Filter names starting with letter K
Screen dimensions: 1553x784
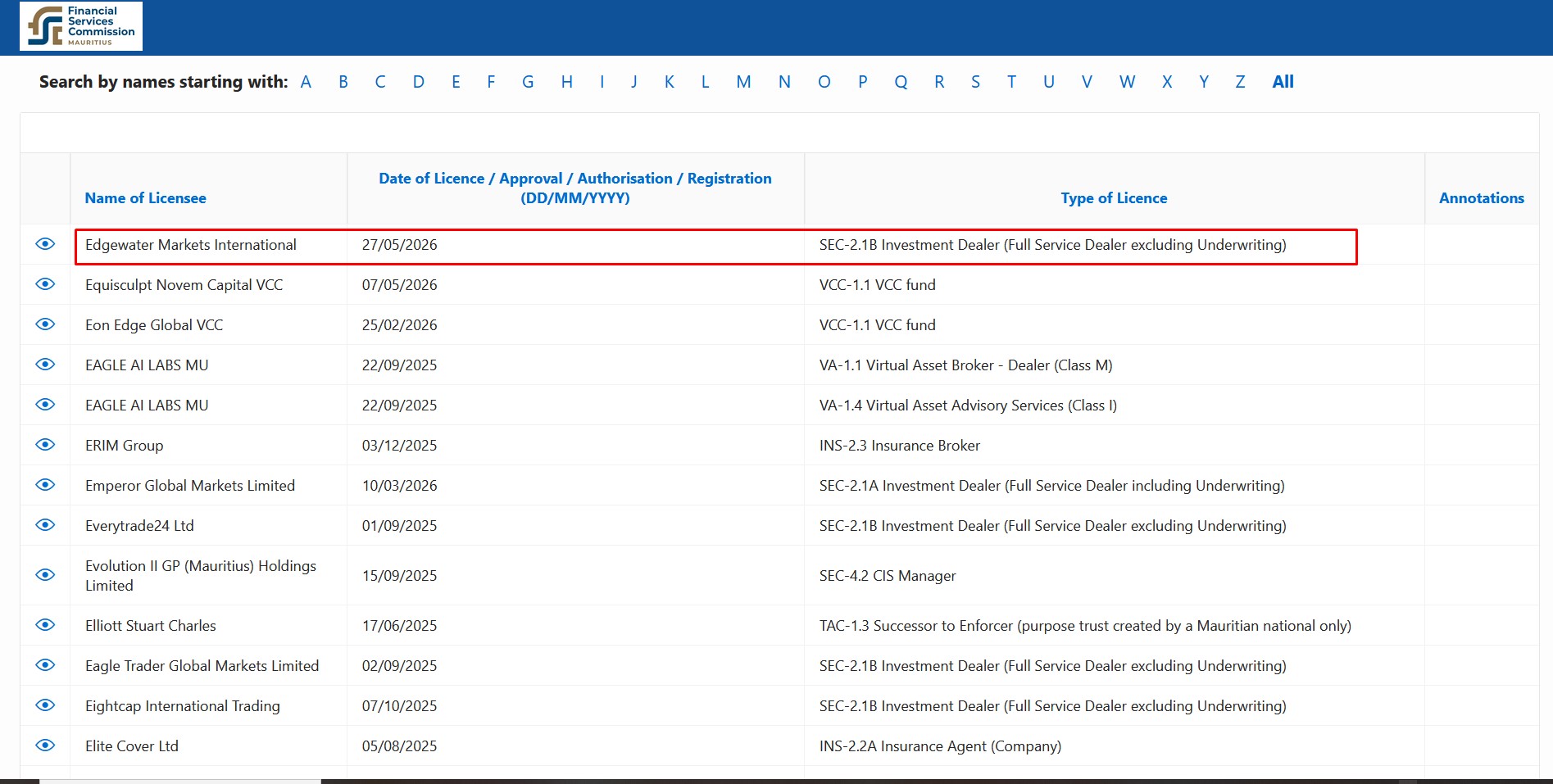(x=670, y=82)
